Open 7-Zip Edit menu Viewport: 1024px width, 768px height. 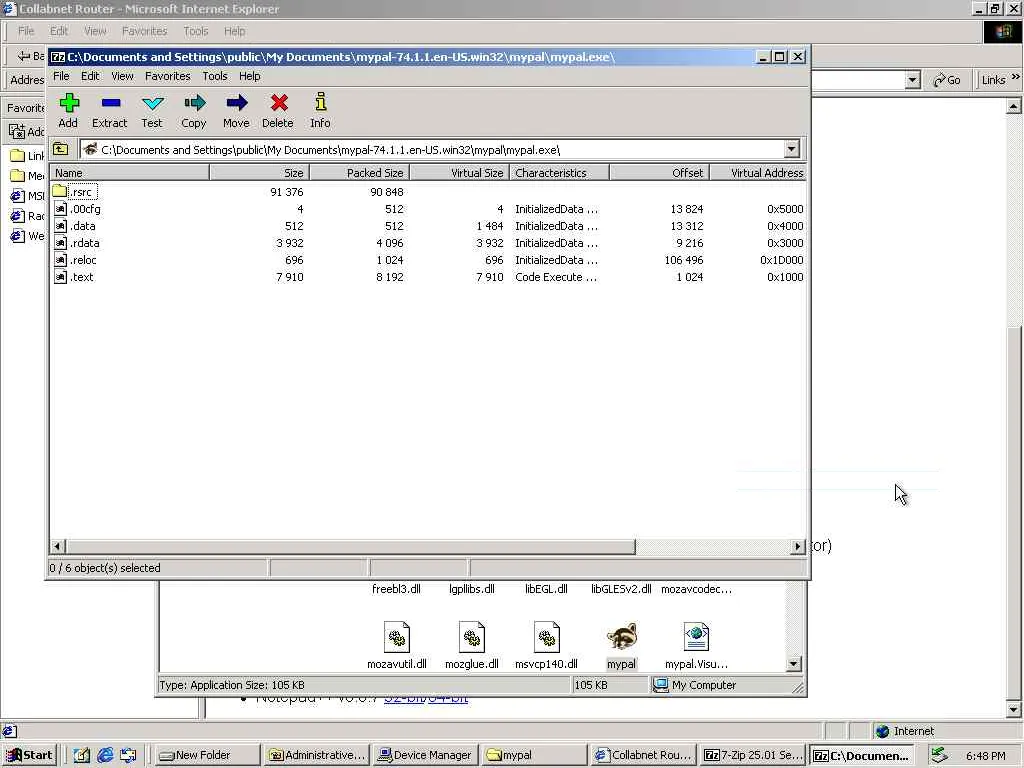point(90,76)
